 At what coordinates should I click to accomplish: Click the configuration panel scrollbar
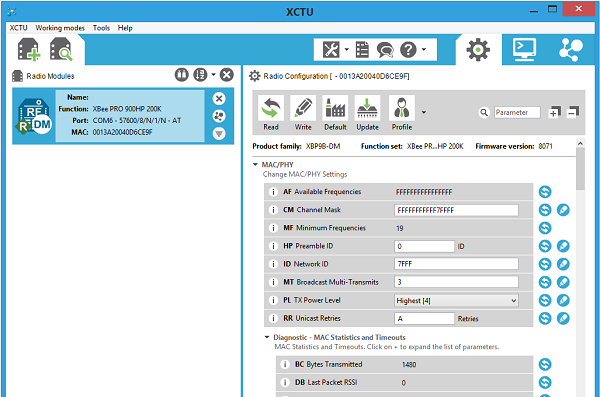[x=580, y=168]
